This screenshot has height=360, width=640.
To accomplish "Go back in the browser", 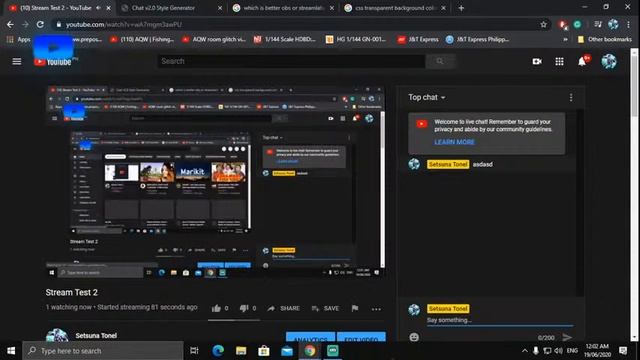I will (x=10, y=24).
